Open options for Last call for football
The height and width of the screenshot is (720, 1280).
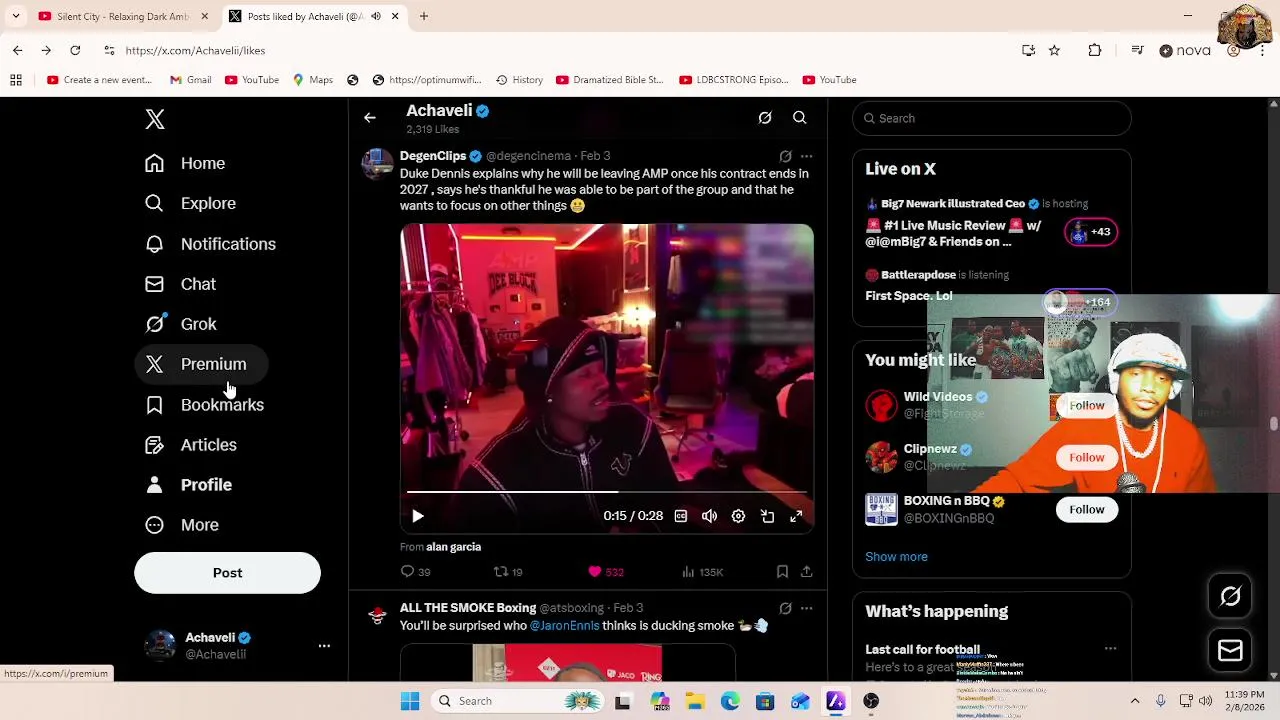[x=1110, y=649]
